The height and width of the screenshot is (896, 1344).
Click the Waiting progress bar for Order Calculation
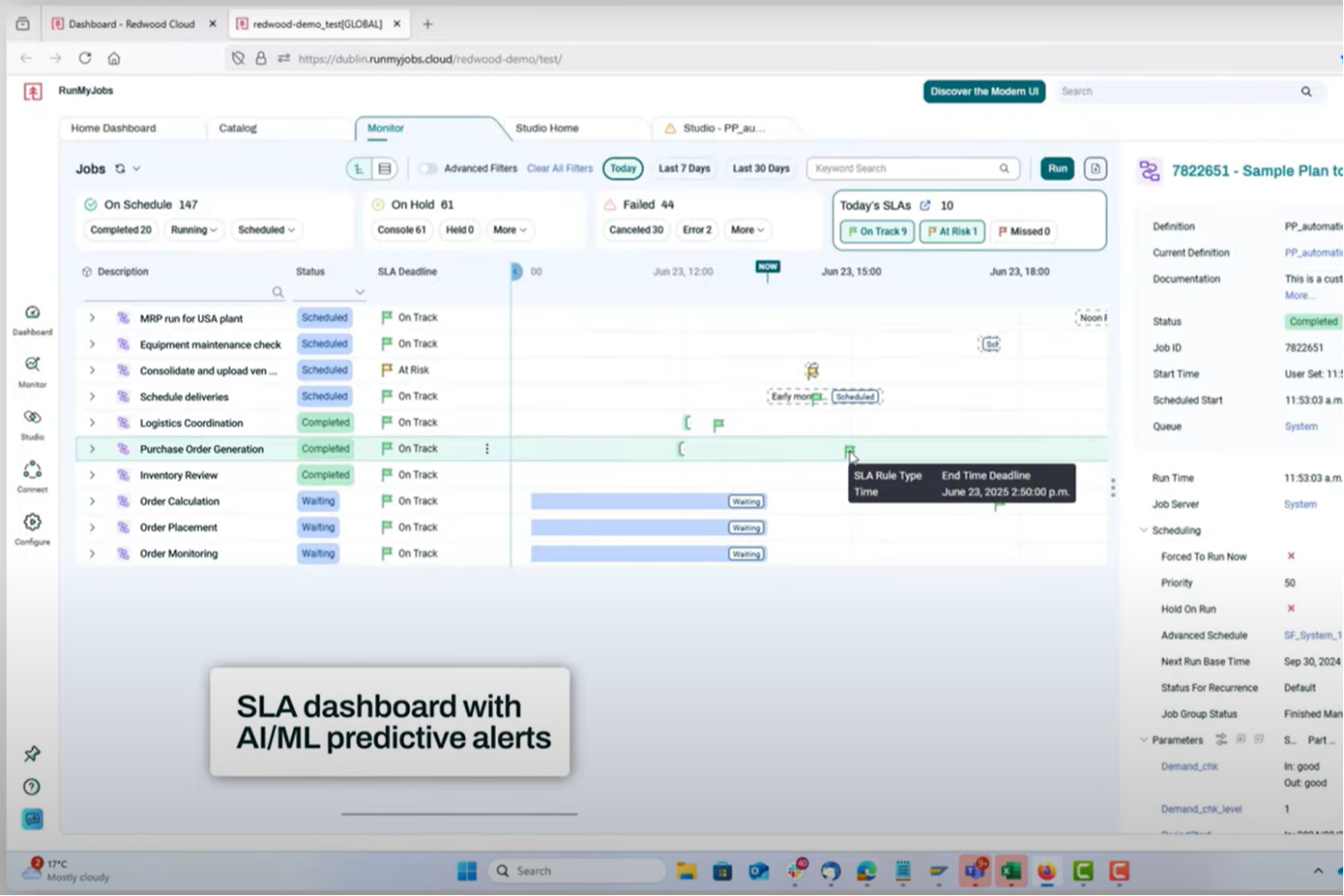[x=647, y=500]
